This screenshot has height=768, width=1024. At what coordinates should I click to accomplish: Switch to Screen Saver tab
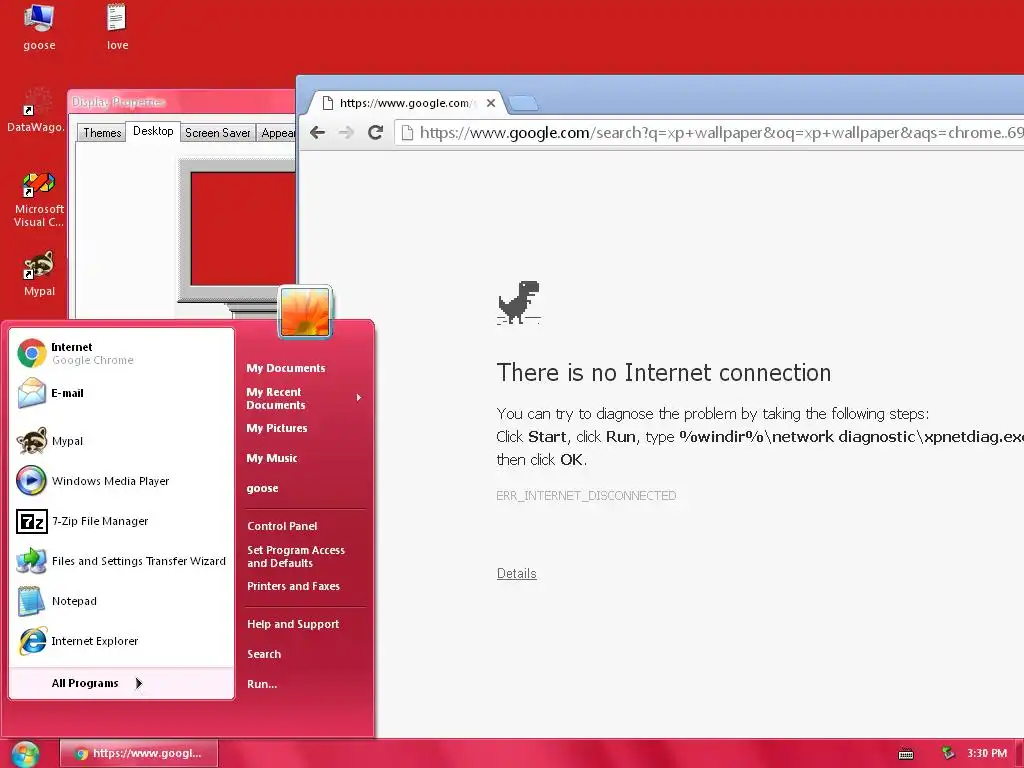coord(217,133)
